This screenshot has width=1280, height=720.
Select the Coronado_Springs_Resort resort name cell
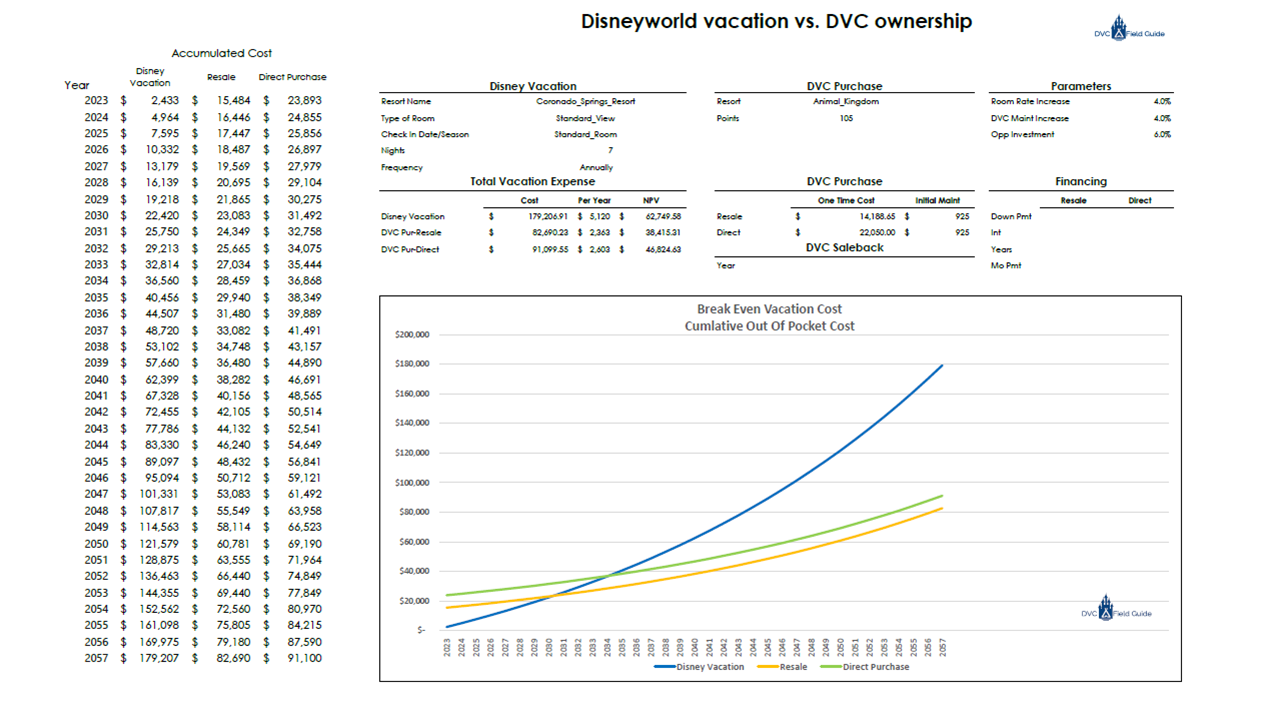point(585,101)
